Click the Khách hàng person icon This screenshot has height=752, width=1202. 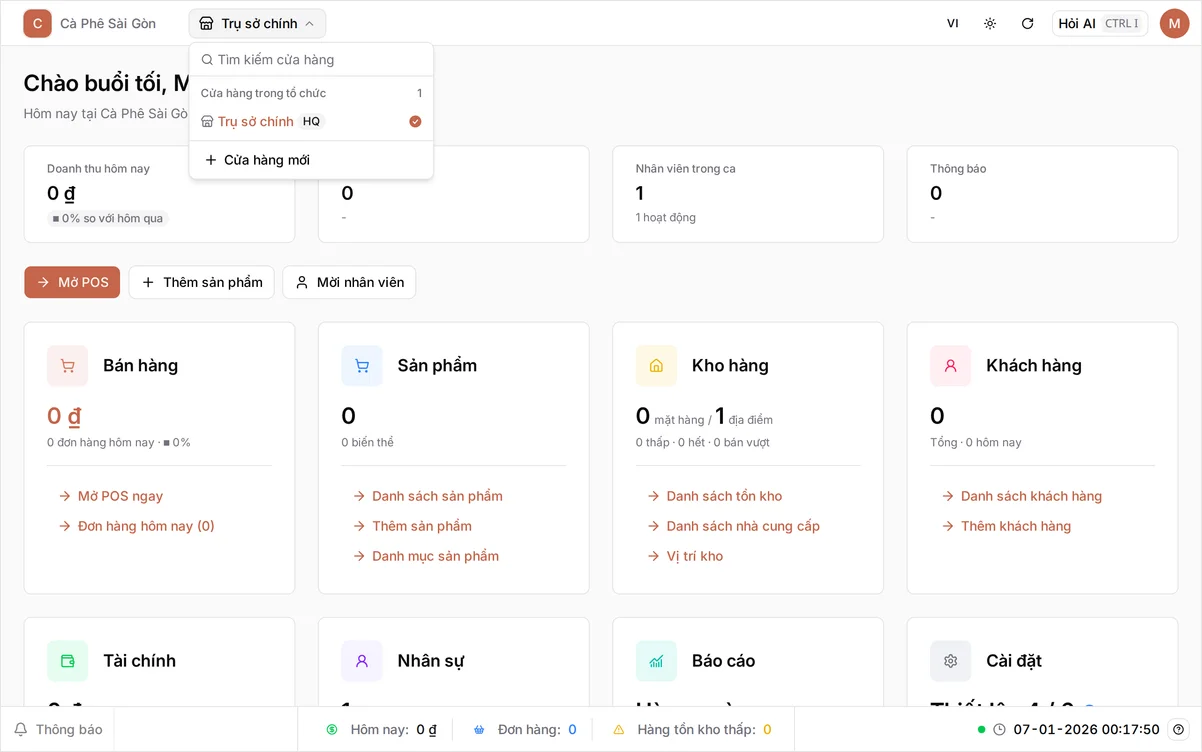[x=951, y=366]
